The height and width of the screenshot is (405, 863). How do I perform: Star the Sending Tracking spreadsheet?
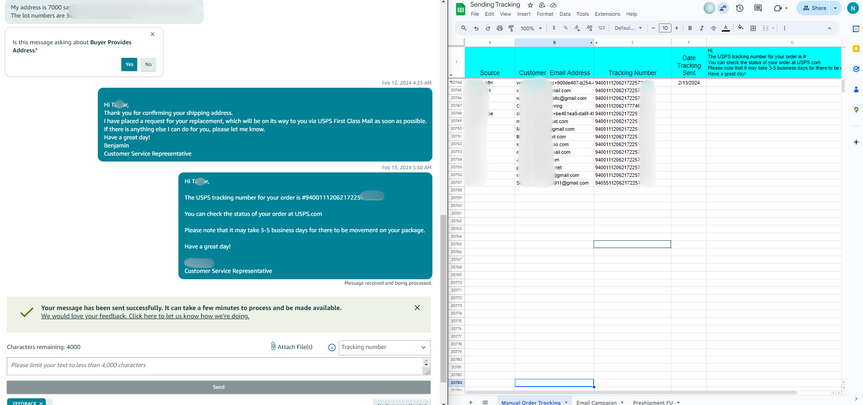(531, 5)
